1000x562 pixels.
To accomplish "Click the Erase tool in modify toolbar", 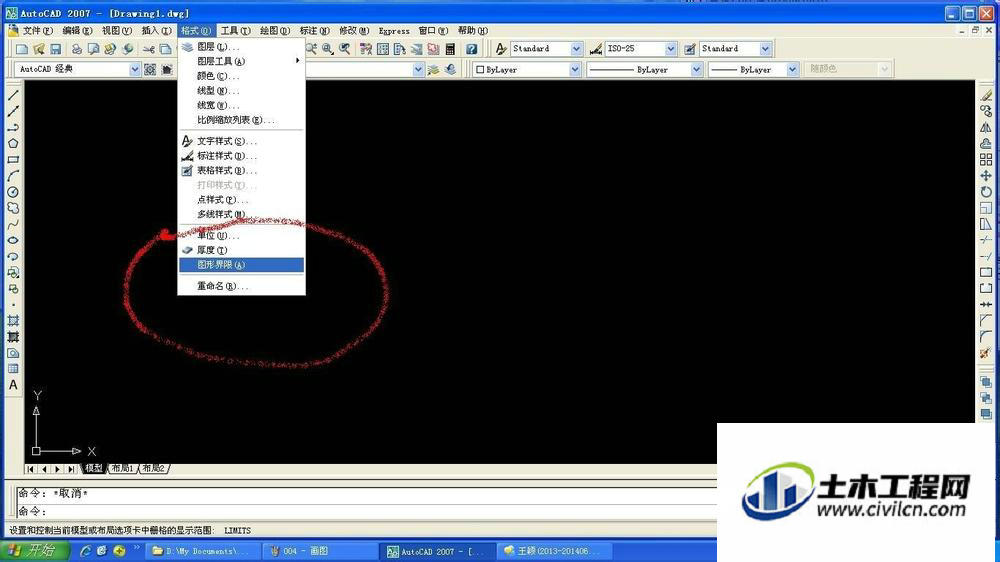I will click(986, 95).
